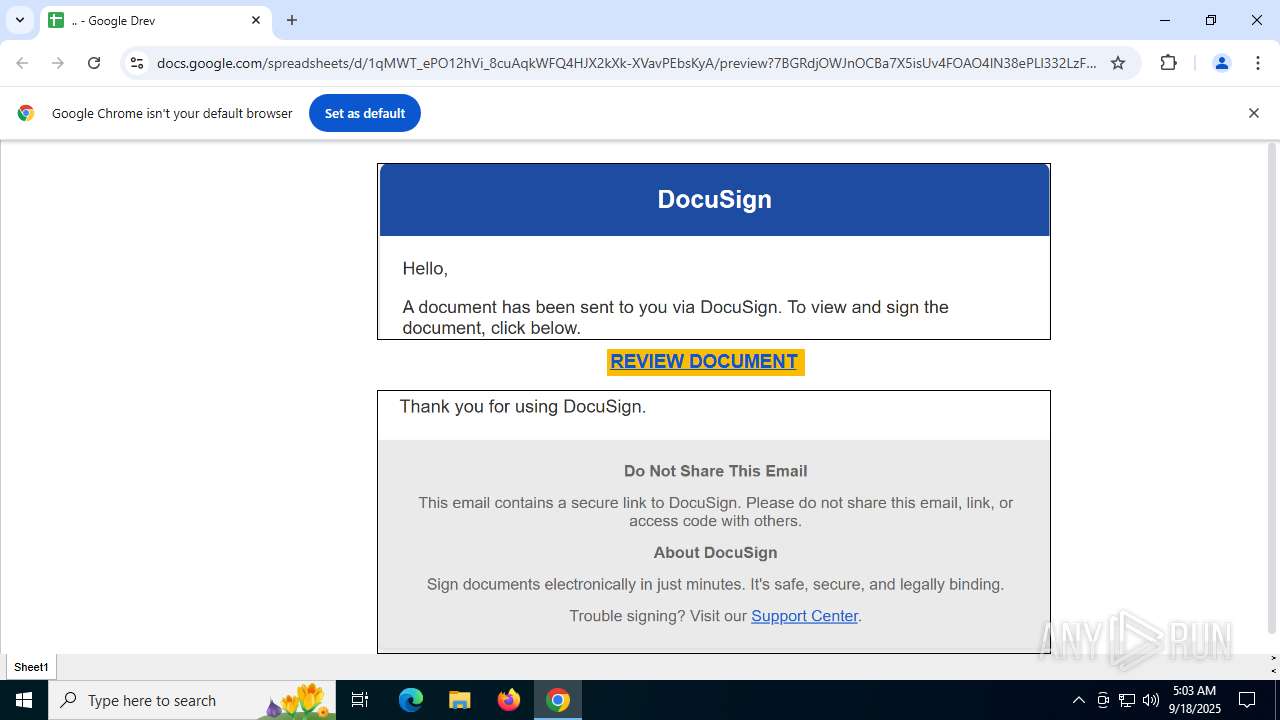Screen dimensions: 1280x720
Task: Close the Google Drev tab
Action: coord(256,20)
